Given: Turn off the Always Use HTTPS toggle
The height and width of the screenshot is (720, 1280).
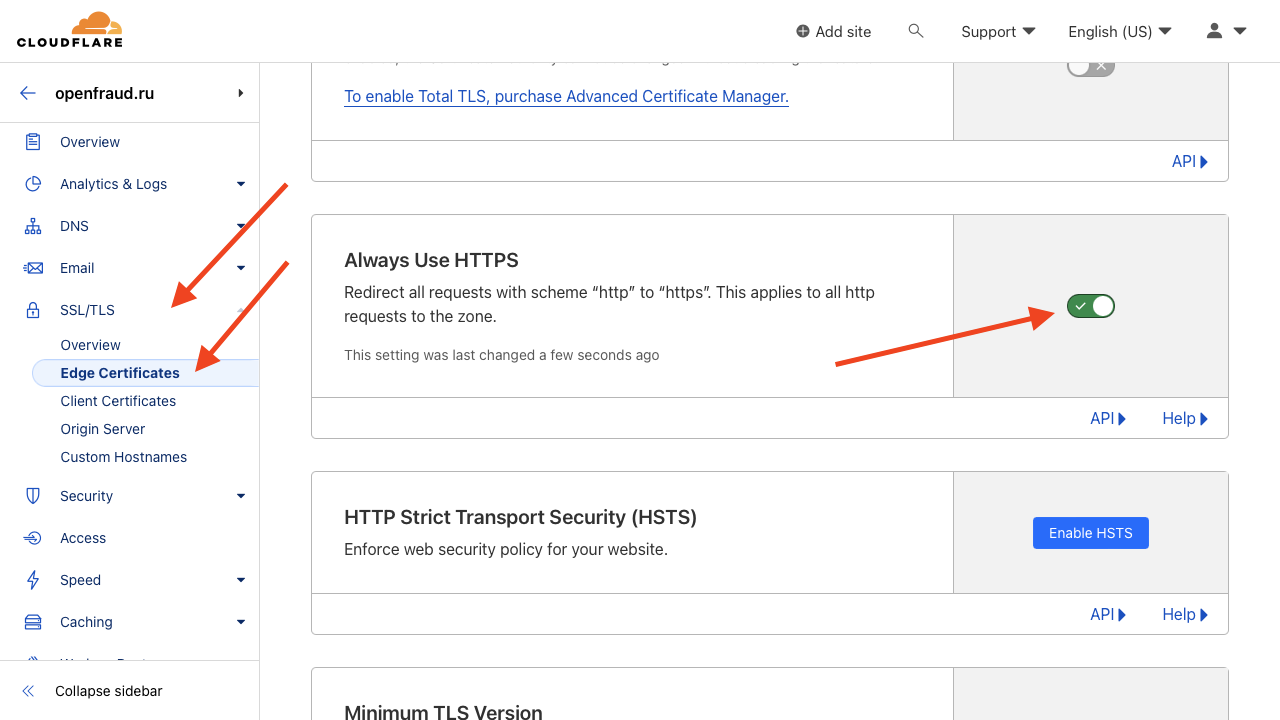Looking at the screenshot, I should click(x=1091, y=306).
